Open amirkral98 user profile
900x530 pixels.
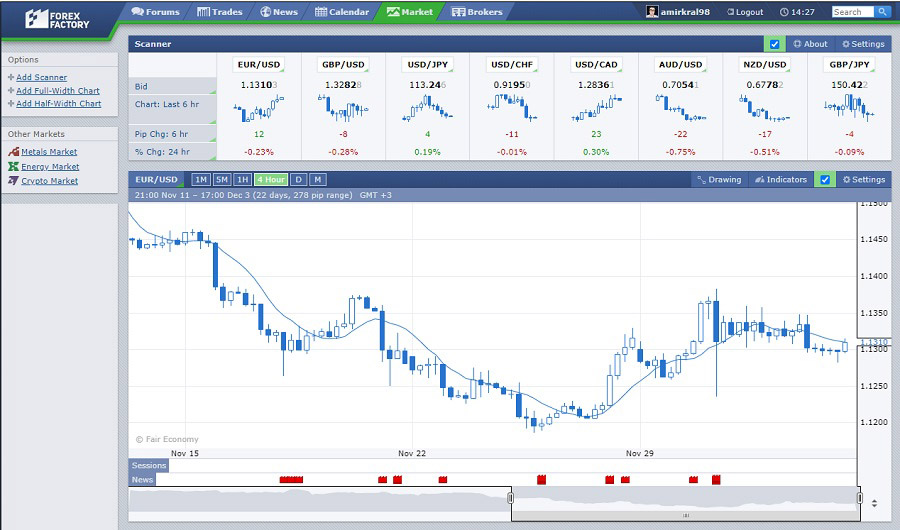(678, 11)
